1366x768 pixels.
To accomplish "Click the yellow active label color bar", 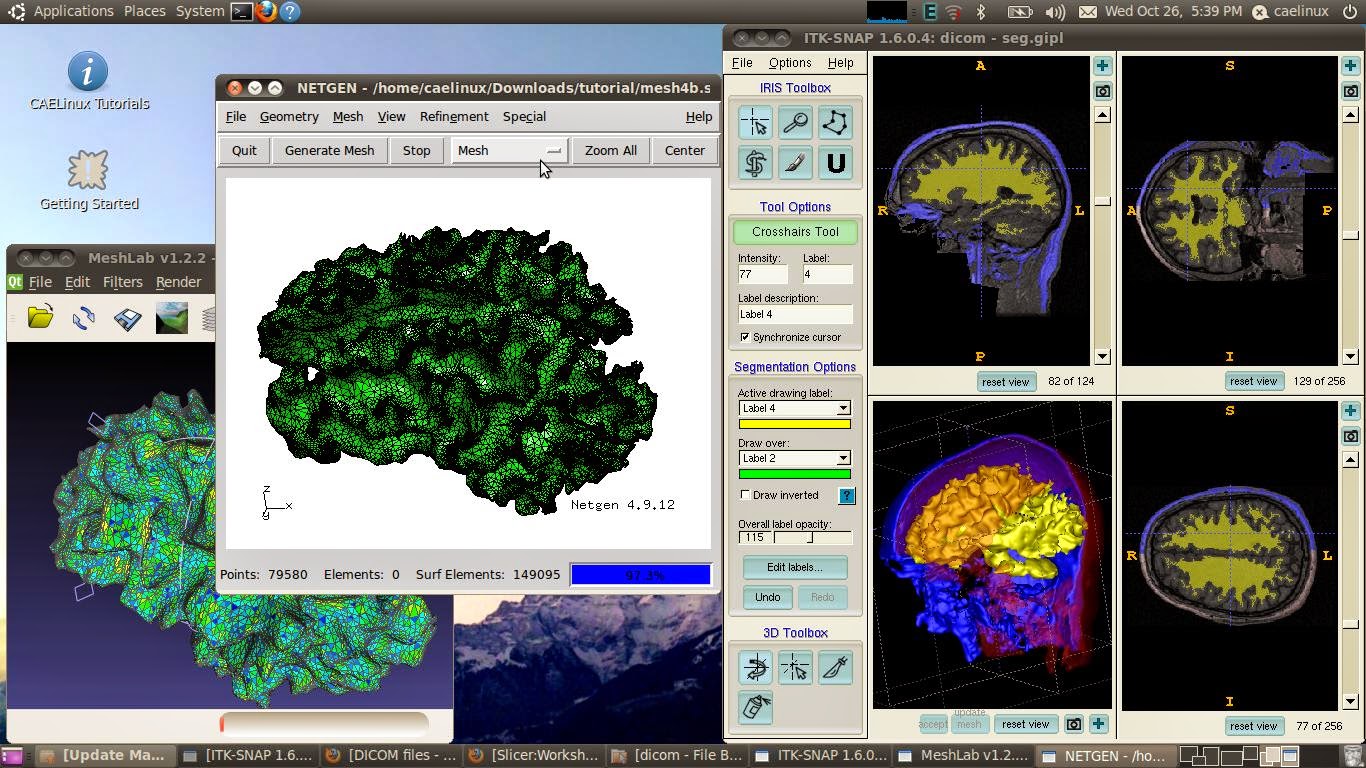I will (795, 424).
